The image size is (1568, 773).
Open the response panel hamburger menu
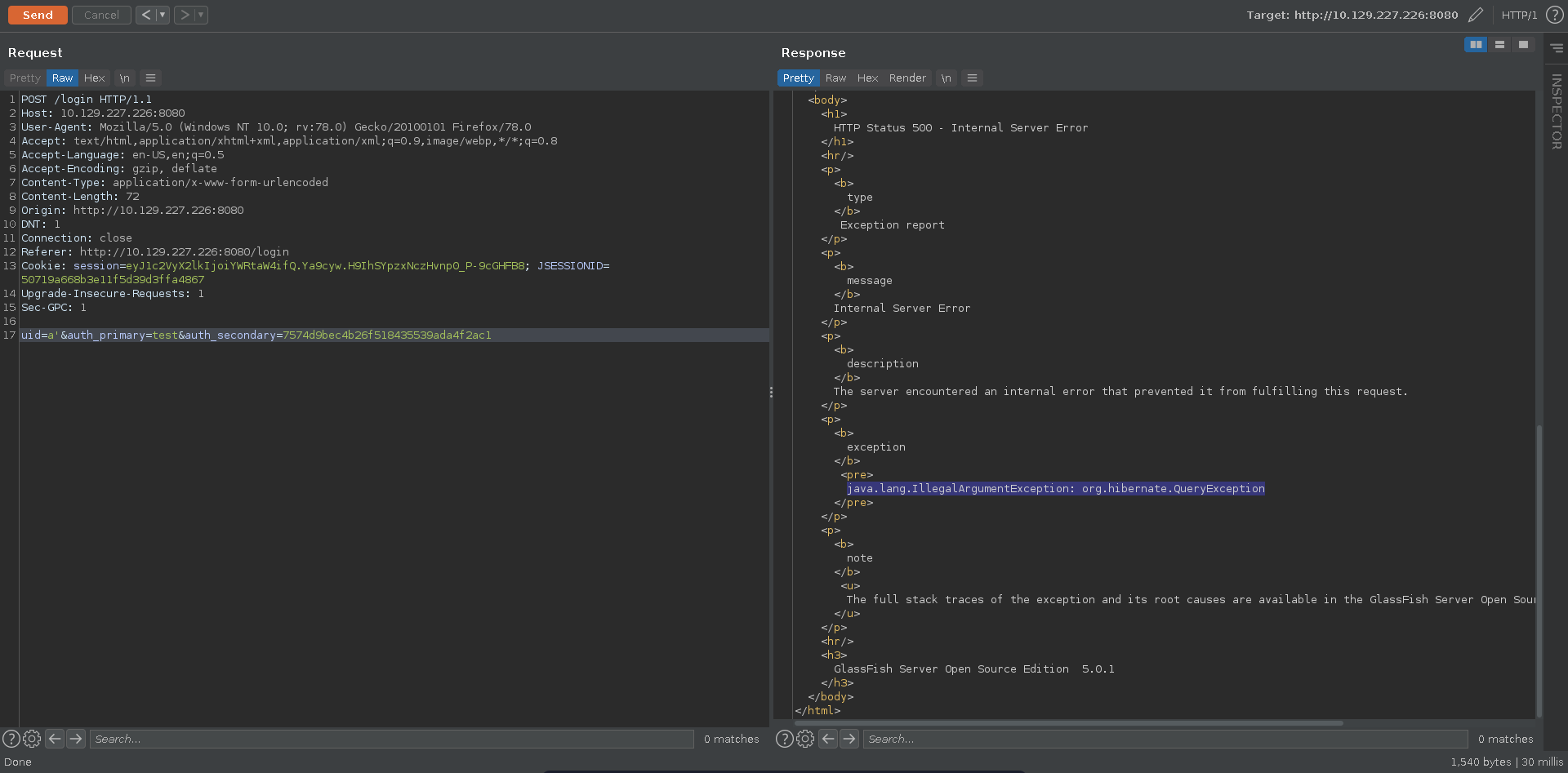(x=972, y=78)
